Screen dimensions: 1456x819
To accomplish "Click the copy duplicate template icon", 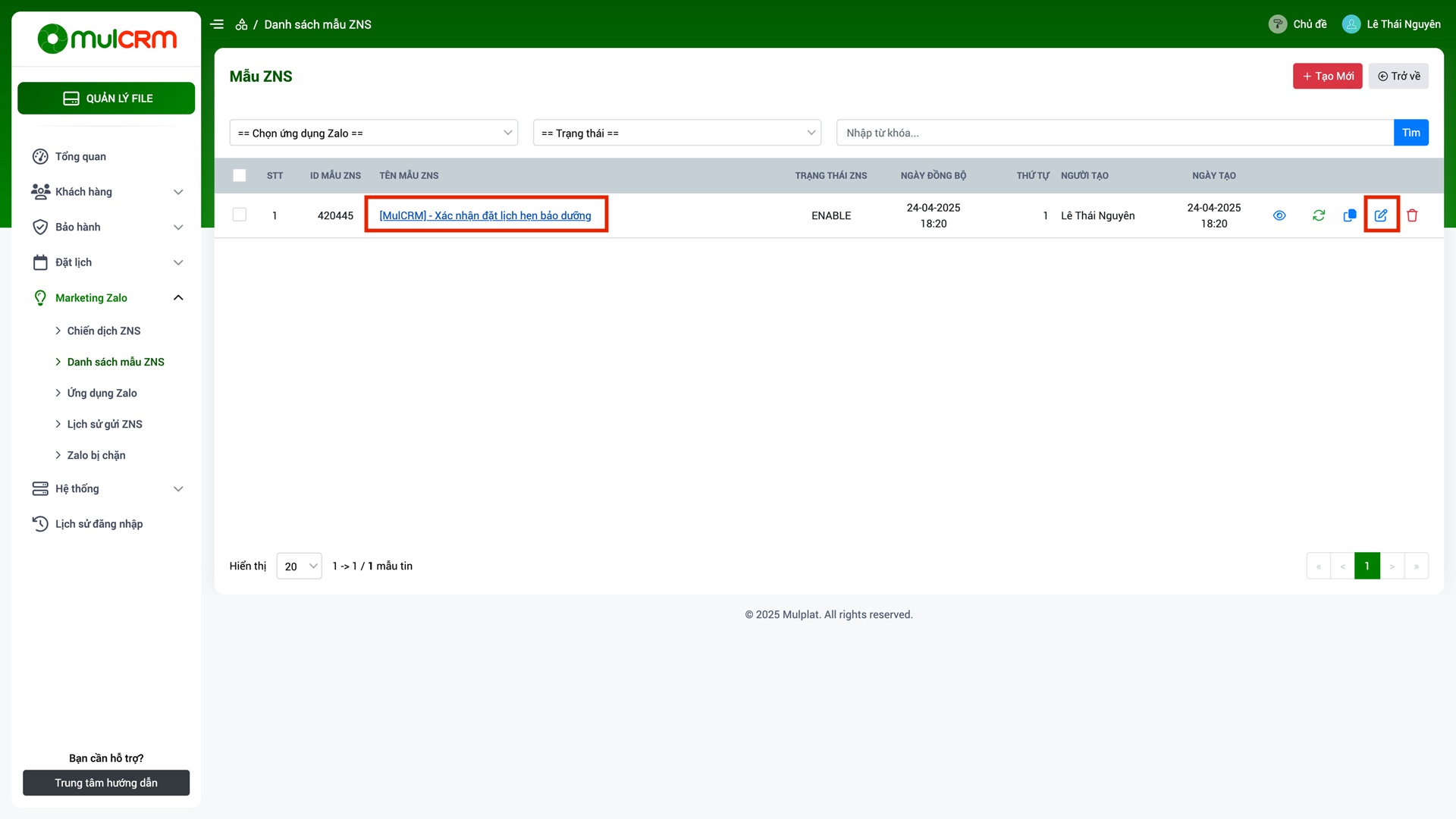I will click(x=1350, y=215).
